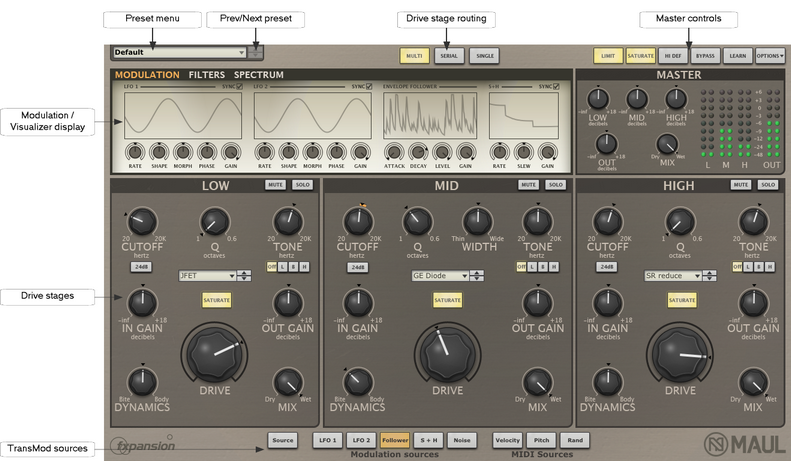Toggle the LOW band SATURATE button
Image resolution: width=791 pixels, height=461 pixels.
(216, 300)
